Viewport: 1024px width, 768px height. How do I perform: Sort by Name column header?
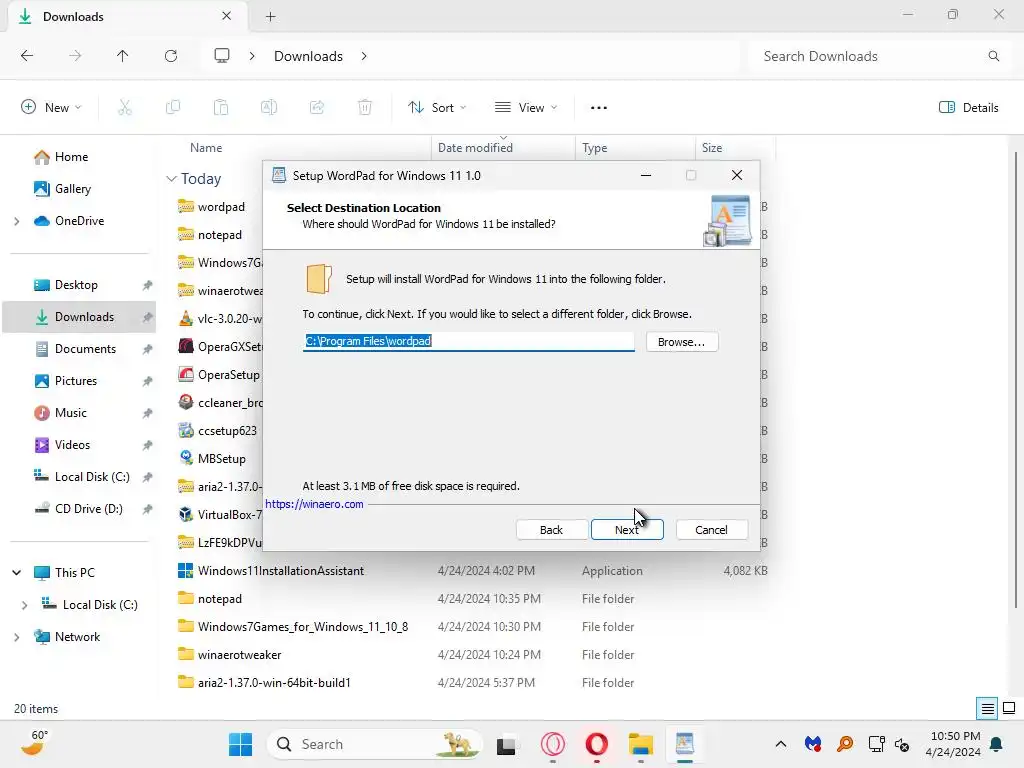click(206, 148)
